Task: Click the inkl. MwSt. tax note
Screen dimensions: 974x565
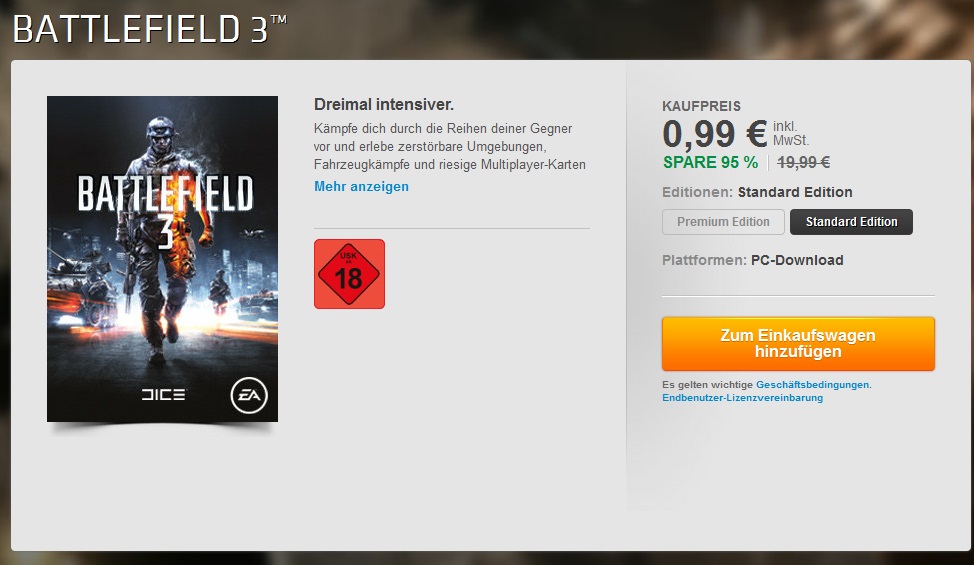Action: click(791, 133)
